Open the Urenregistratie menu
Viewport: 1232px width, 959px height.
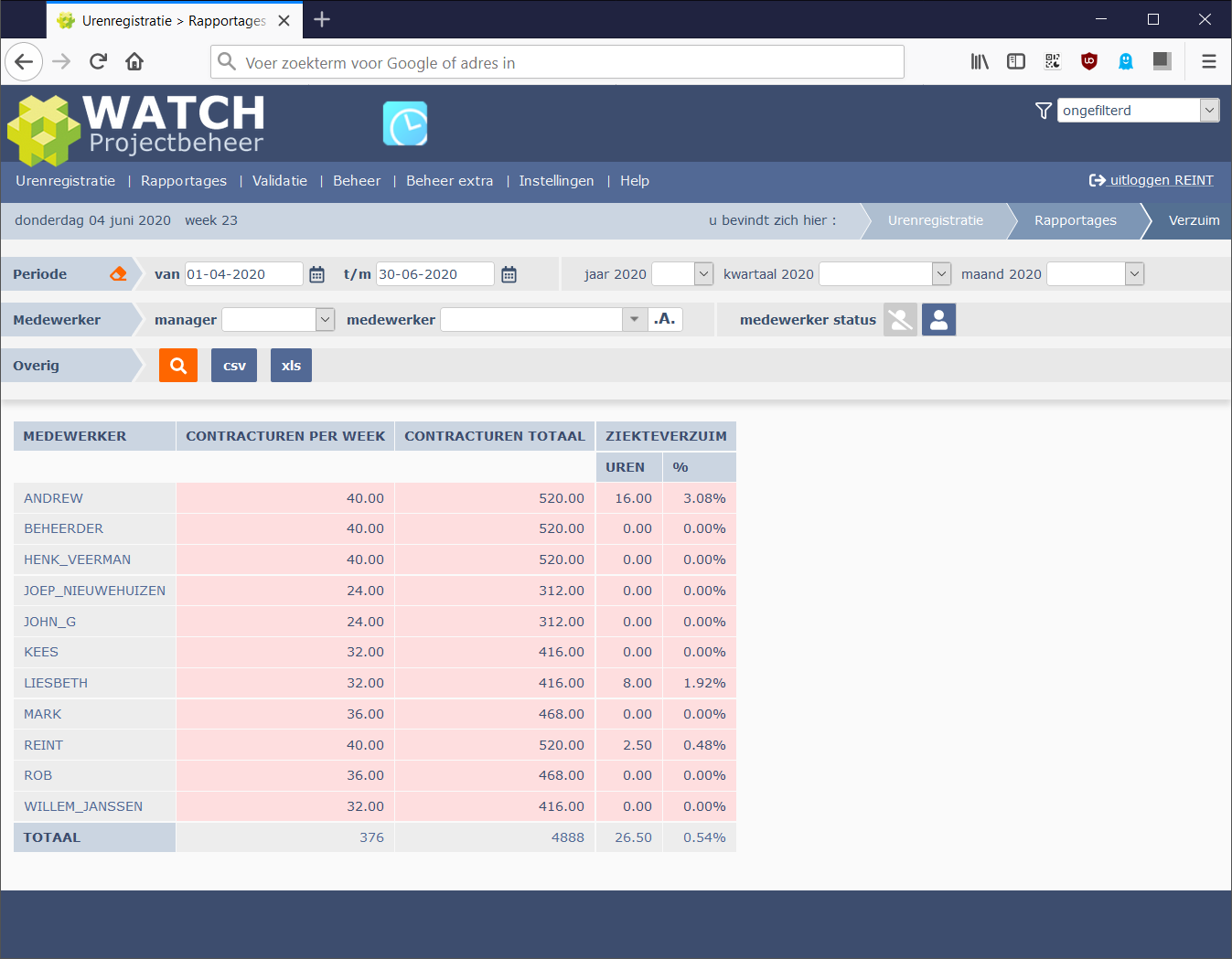(x=66, y=181)
